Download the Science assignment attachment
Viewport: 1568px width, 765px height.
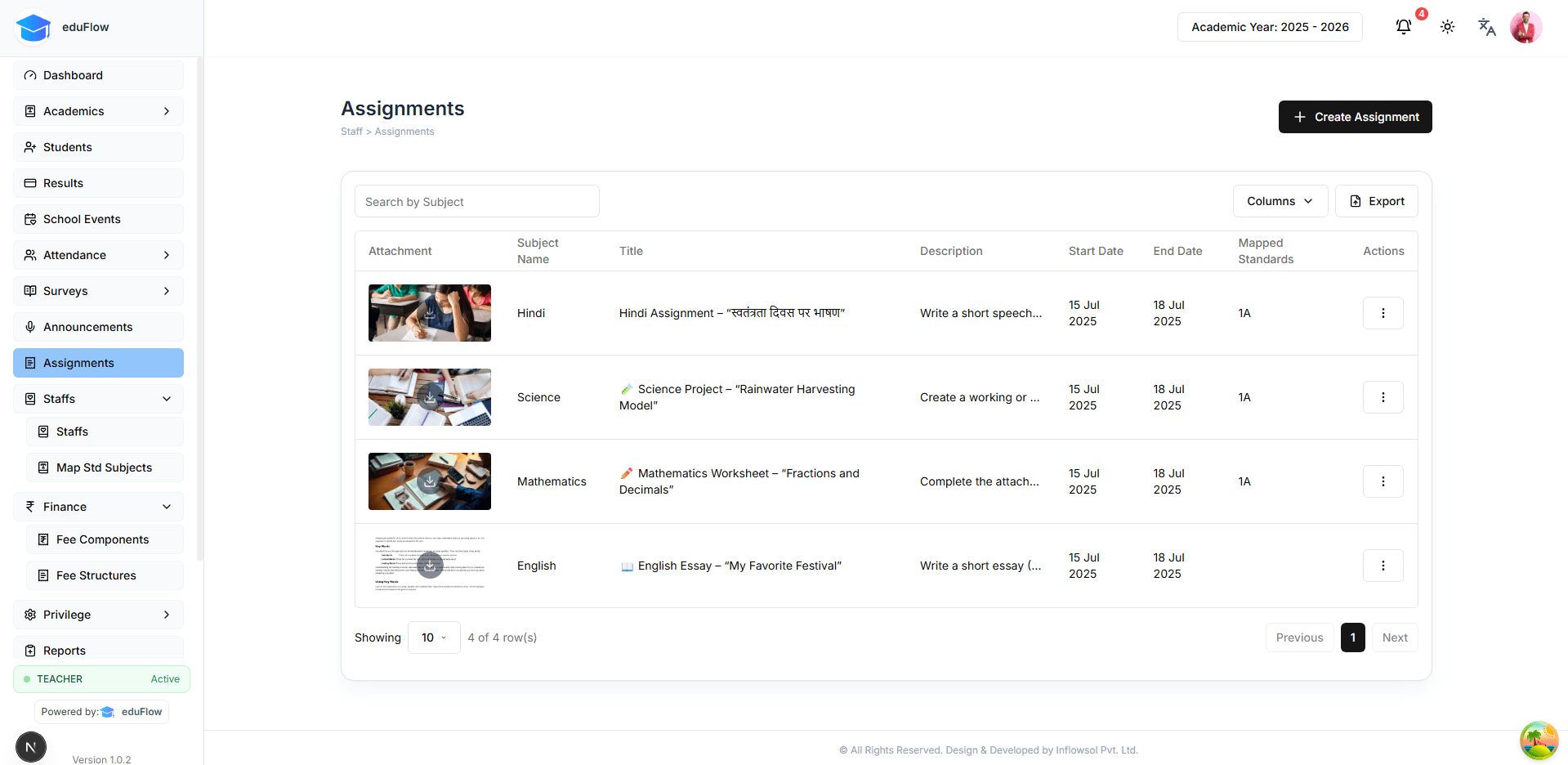430,397
